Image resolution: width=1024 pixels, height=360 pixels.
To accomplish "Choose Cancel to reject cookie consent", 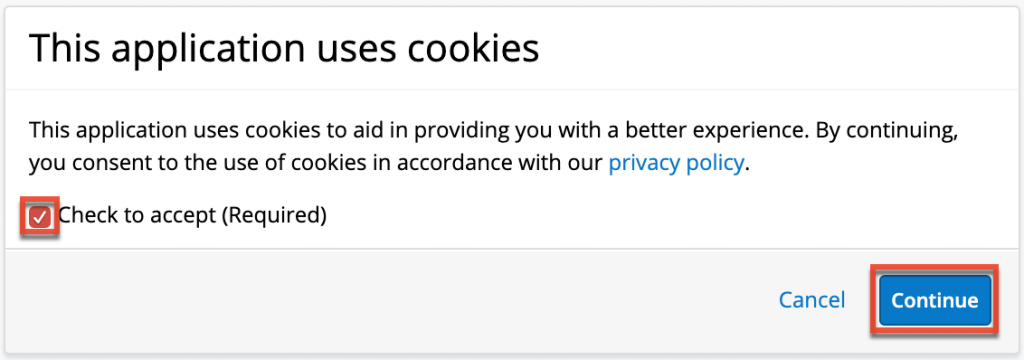I will 812,300.
